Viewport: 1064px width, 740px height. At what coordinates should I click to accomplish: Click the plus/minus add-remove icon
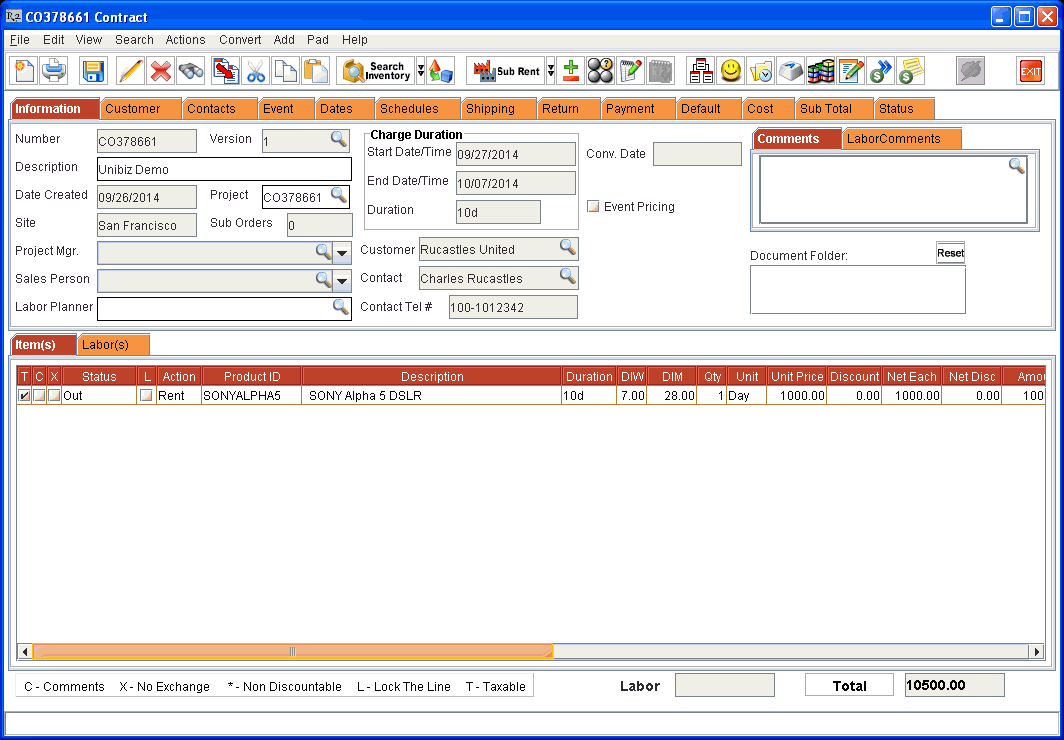[x=570, y=71]
